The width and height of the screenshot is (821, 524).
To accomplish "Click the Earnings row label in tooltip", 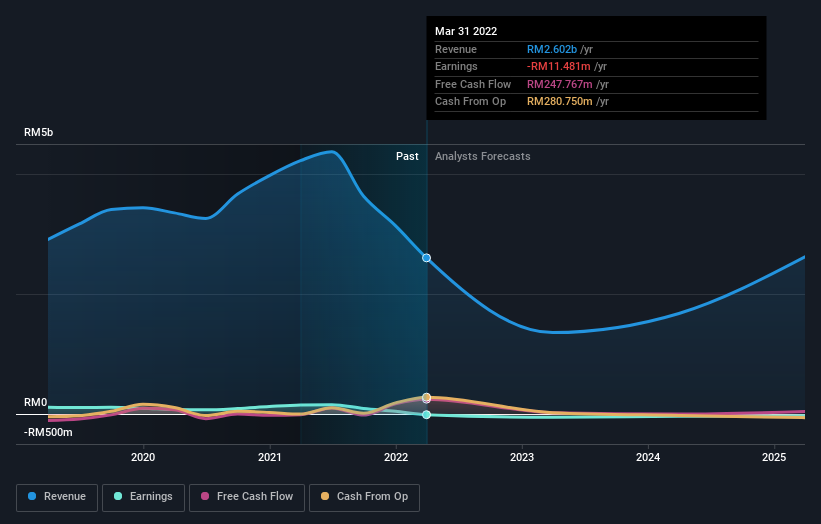I will coord(456,66).
